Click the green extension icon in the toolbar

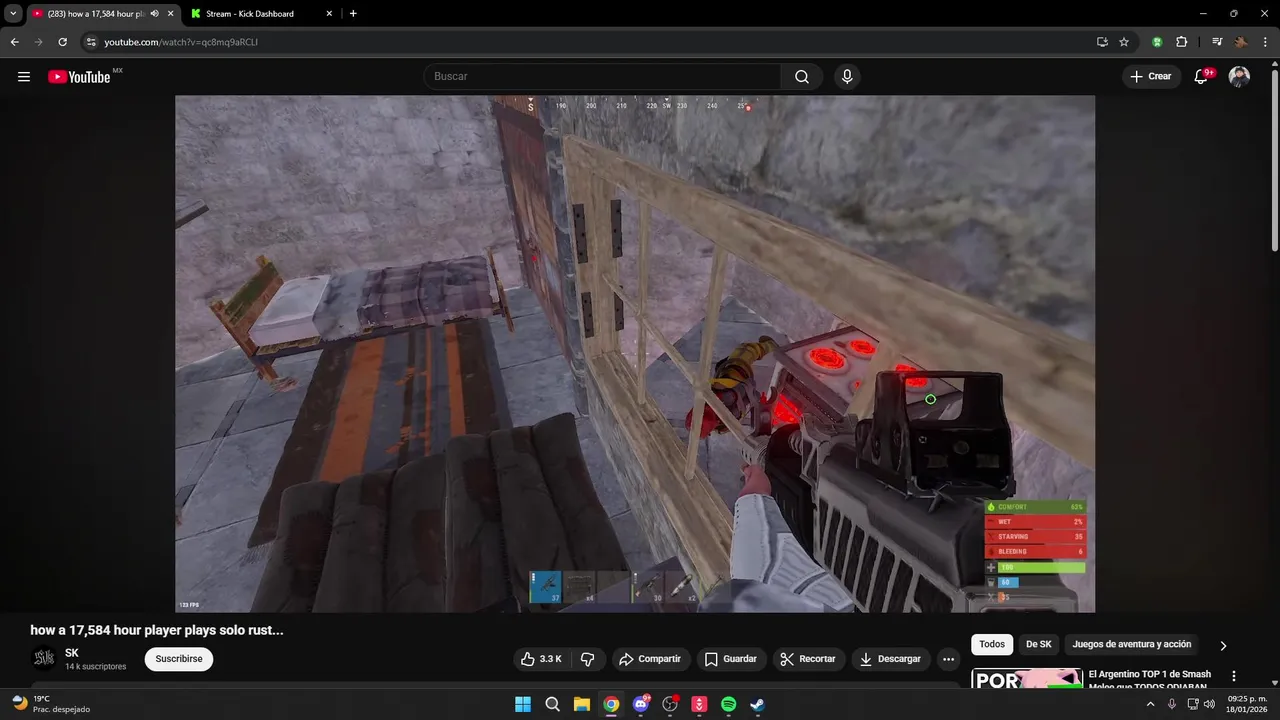click(x=1157, y=42)
